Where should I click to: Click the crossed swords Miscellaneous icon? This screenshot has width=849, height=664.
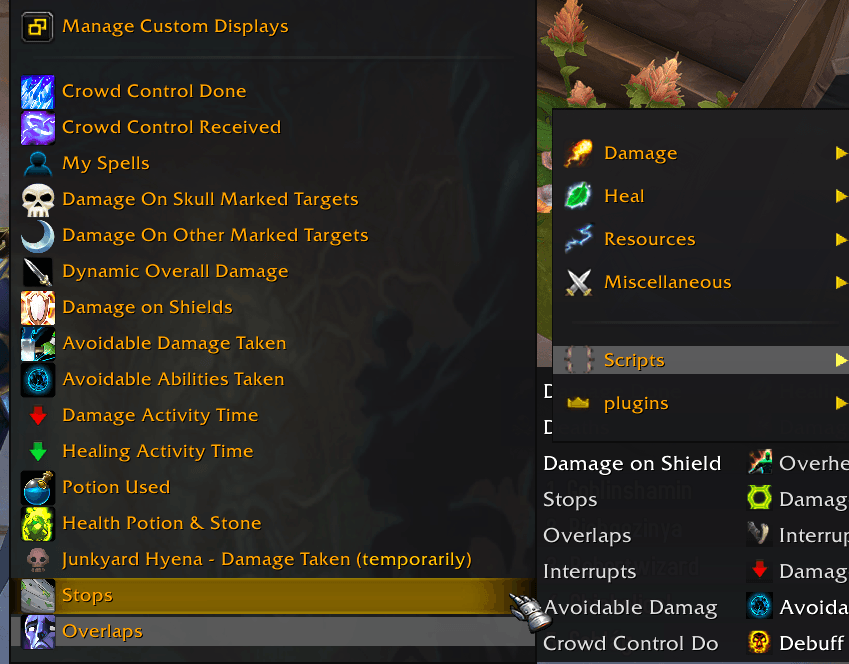pos(578,282)
